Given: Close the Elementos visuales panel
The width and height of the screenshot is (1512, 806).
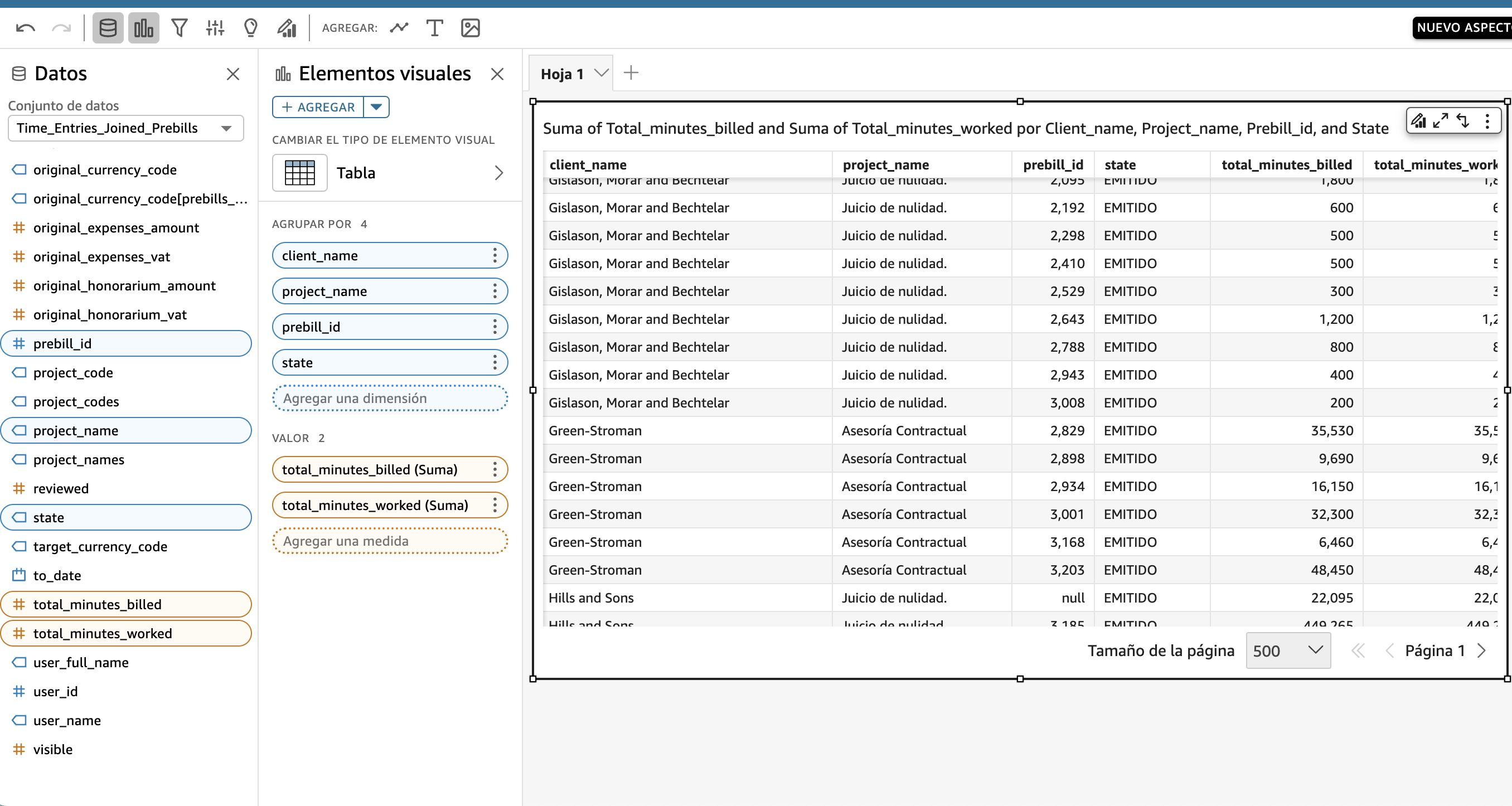Looking at the screenshot, I should click(497, 74).
